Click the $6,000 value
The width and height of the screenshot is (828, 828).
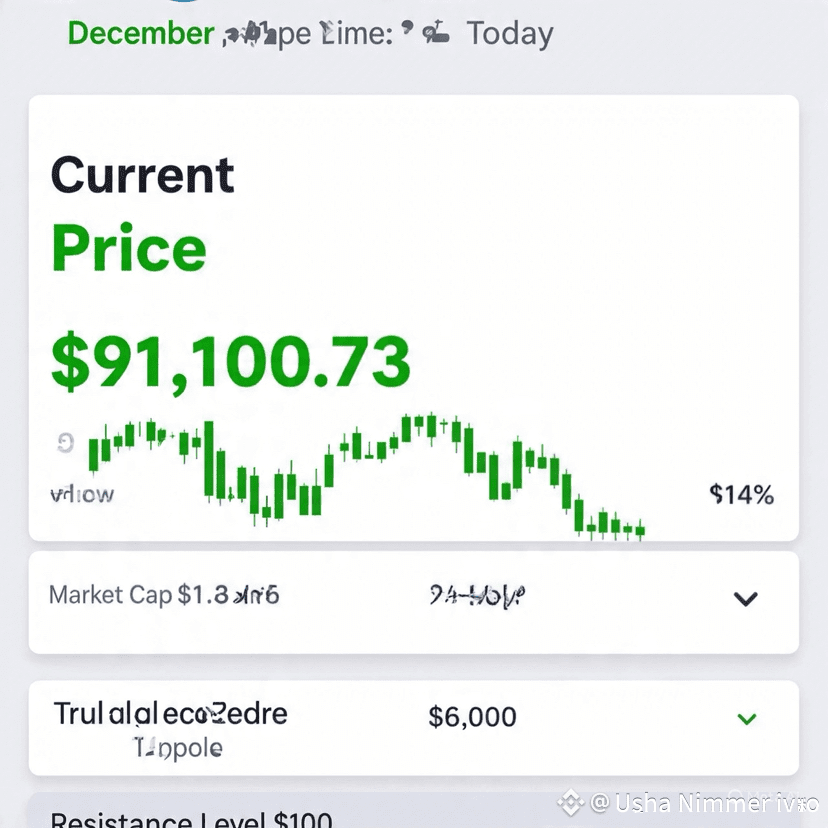pos(472,717)
